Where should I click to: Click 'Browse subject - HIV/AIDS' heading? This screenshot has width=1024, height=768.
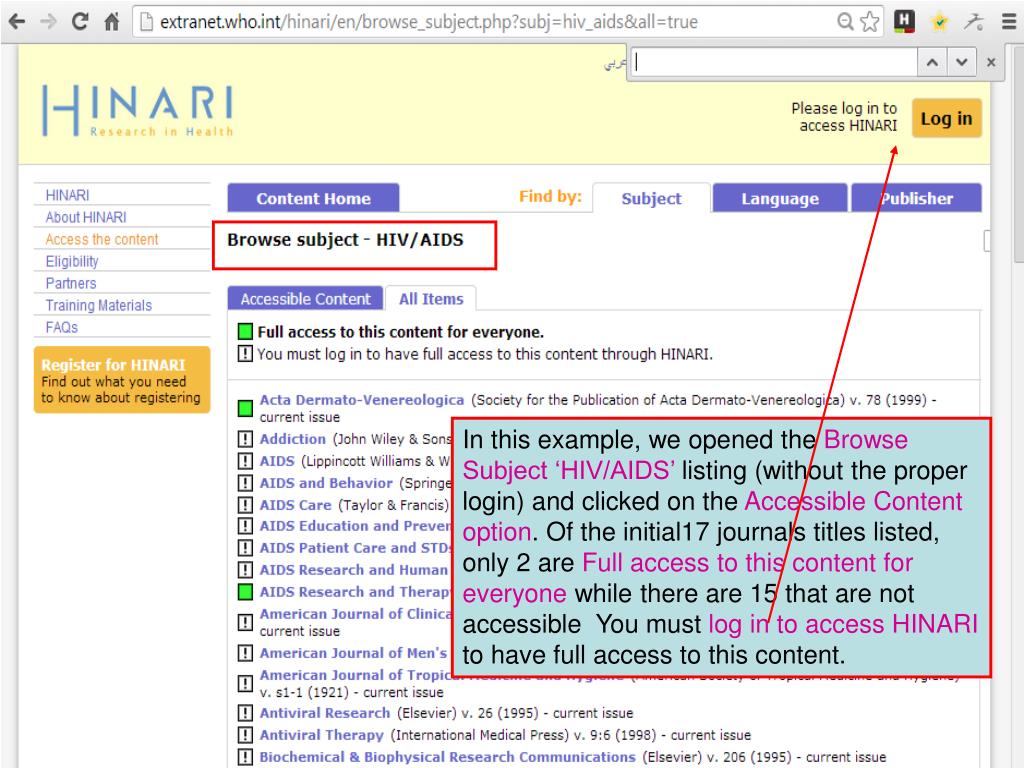click(x=345, y=240)
